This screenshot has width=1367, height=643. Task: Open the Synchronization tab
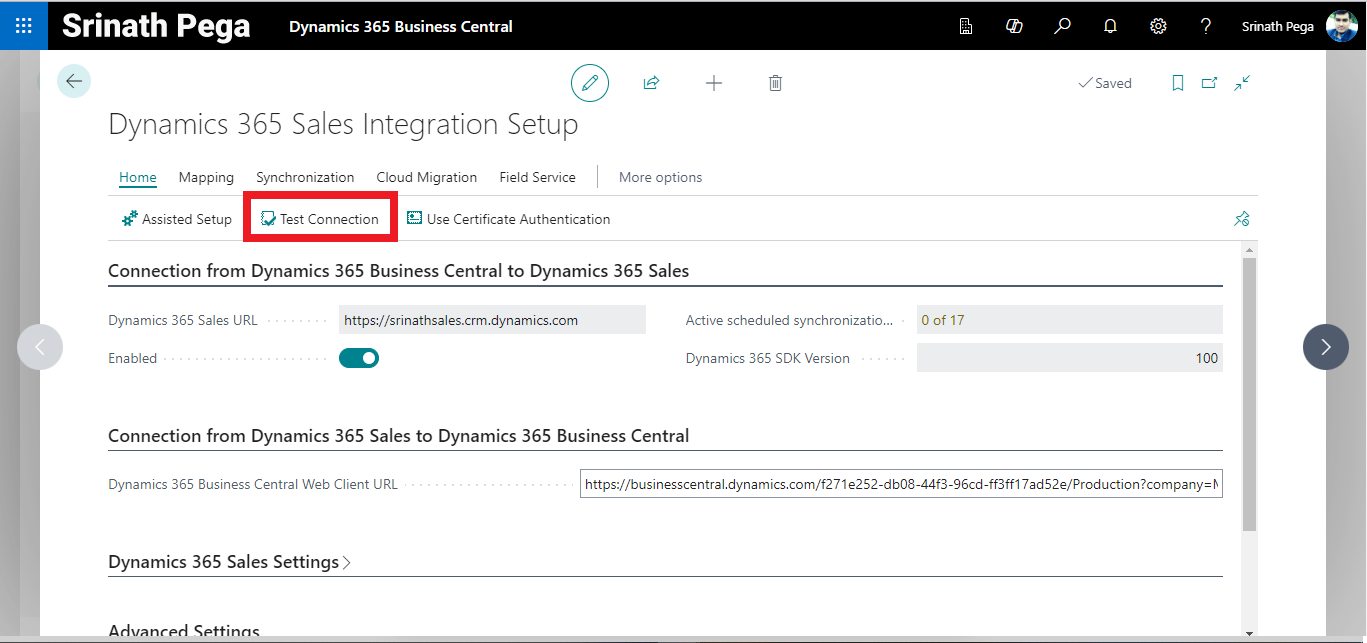pos(305,177)
